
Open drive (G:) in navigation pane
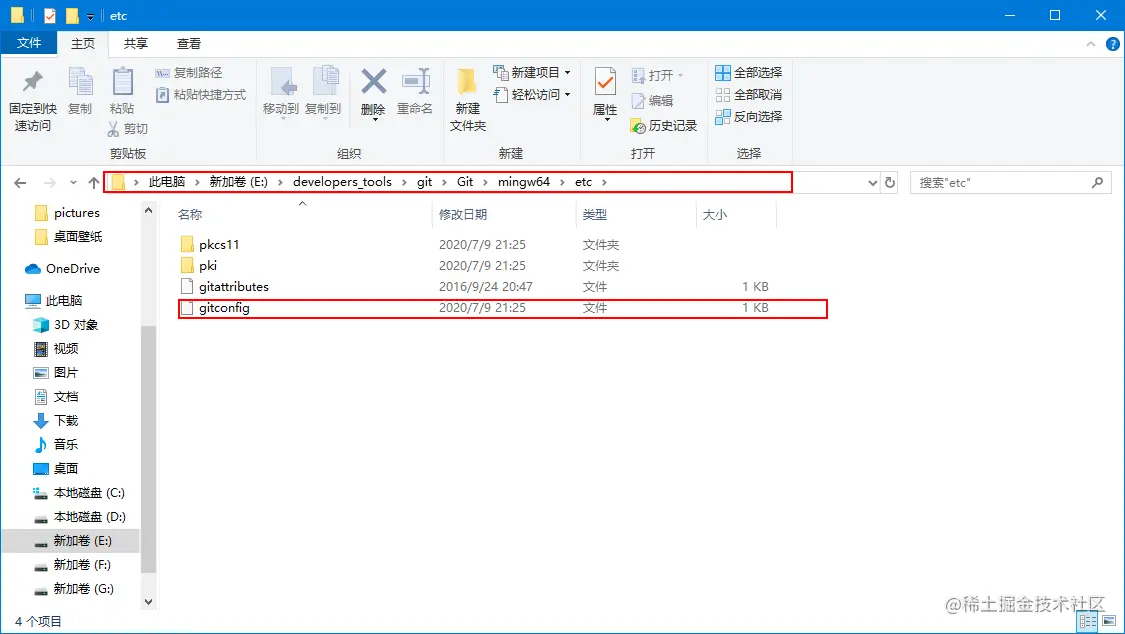pyautogui.click(x=83, y=589)
